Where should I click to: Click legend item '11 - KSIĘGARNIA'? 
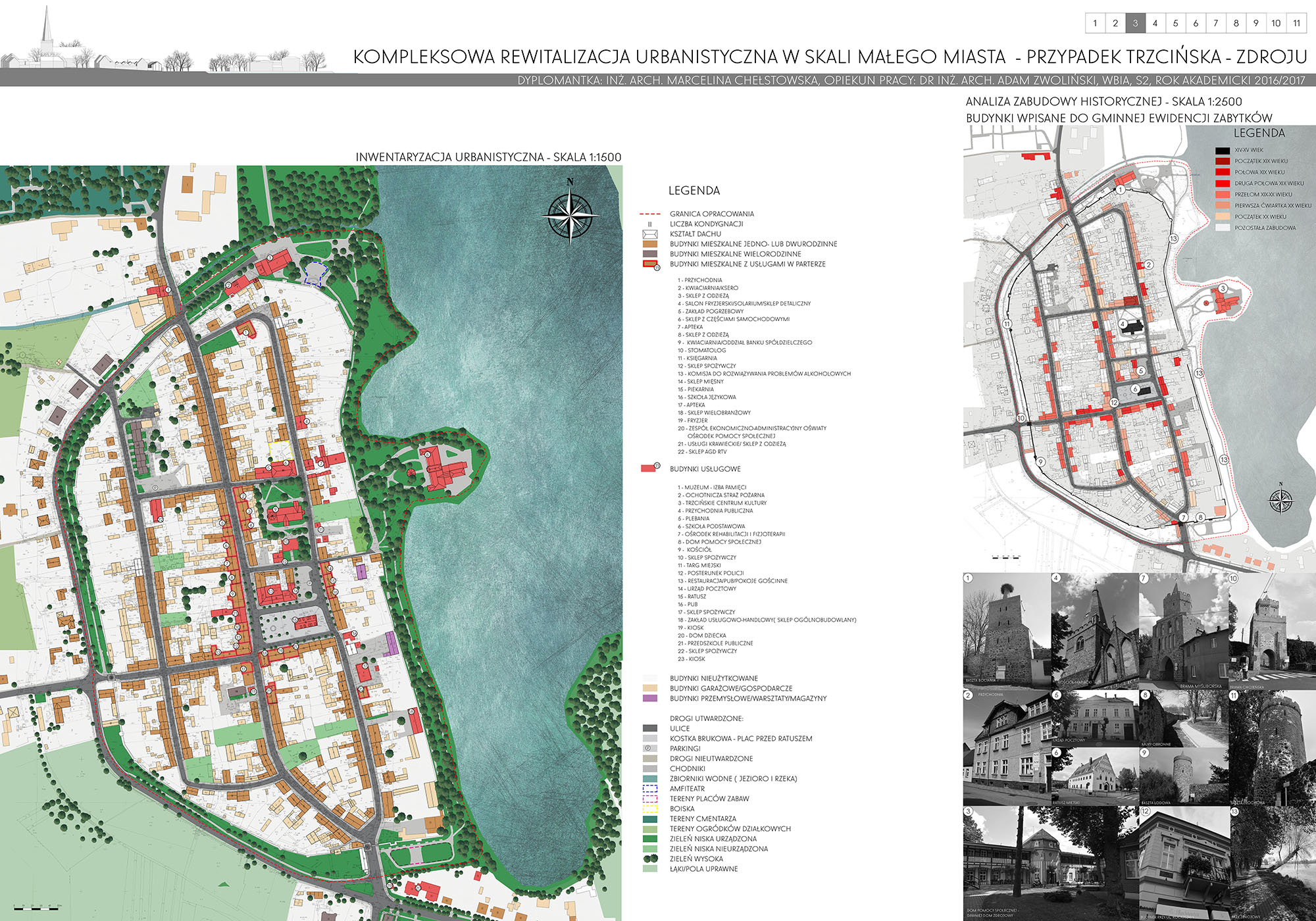(x=697, y=358)
